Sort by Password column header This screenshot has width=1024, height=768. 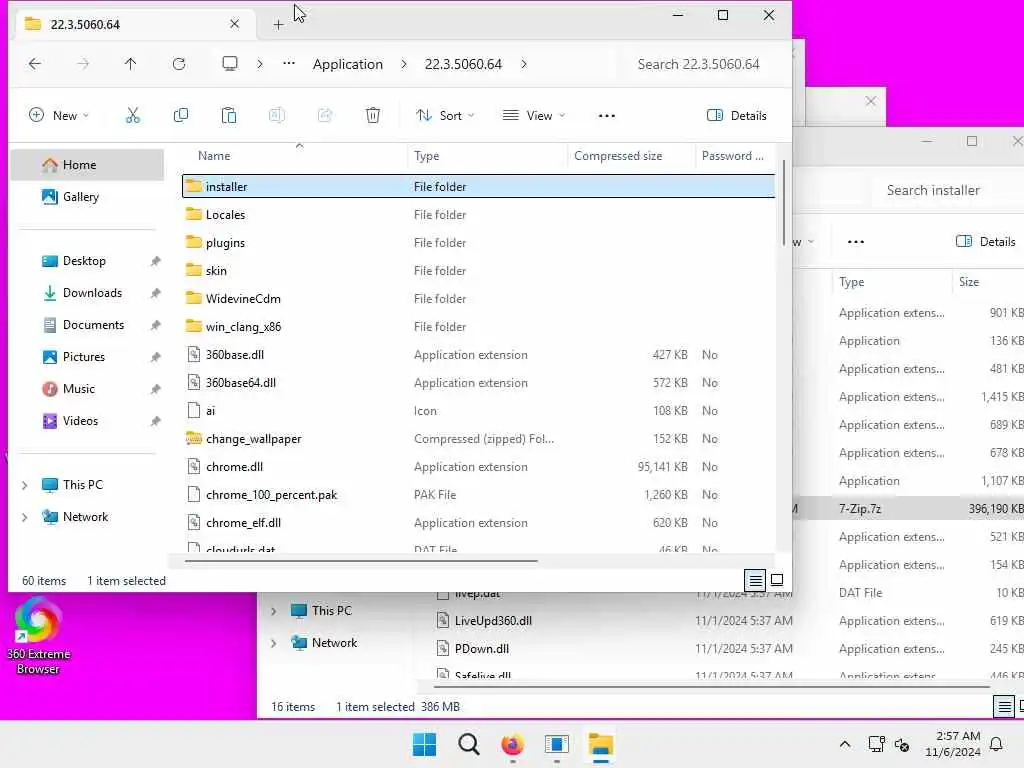click(732, 156)
